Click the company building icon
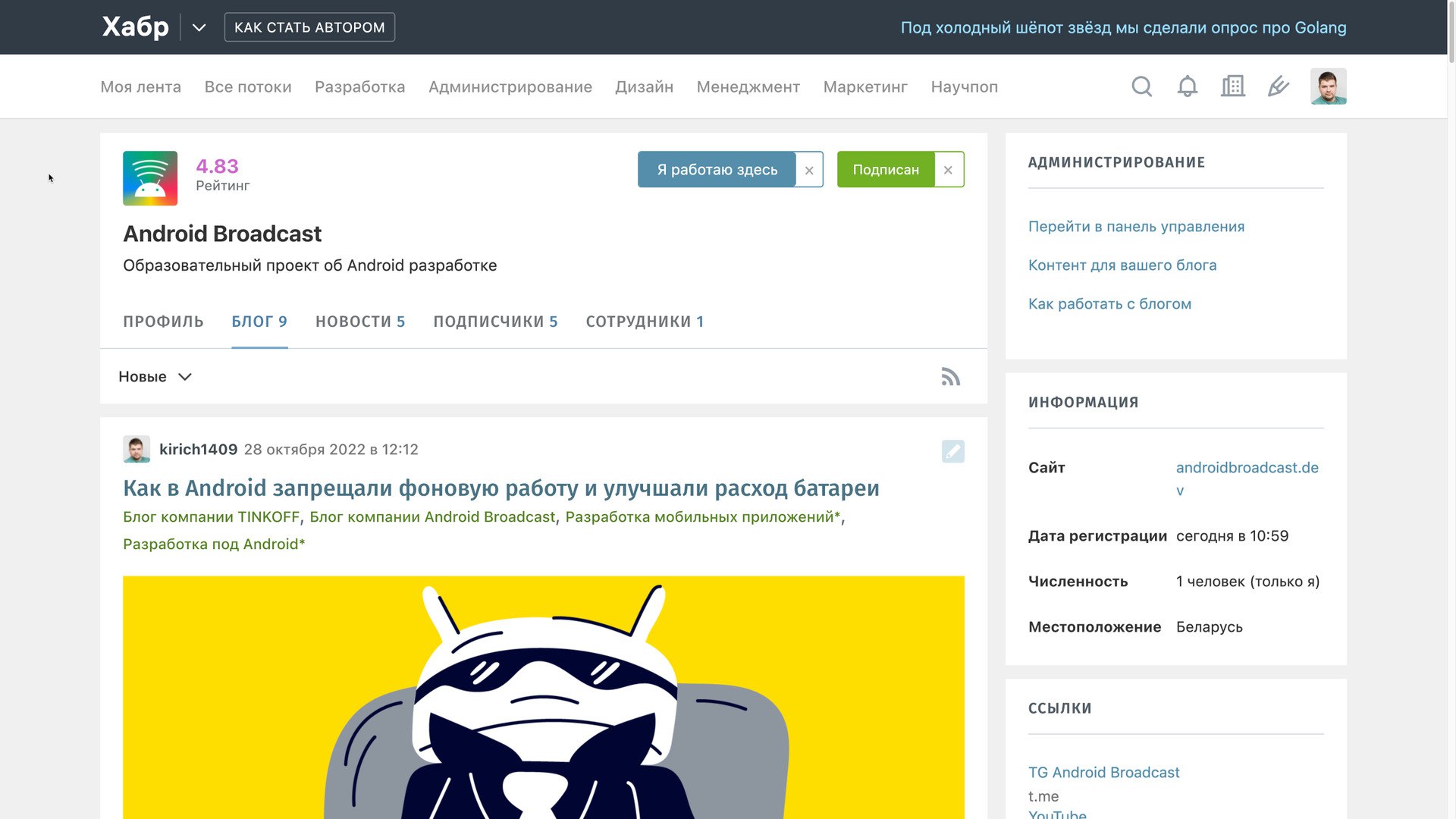1456x819 pixels. pos(1232,86)
